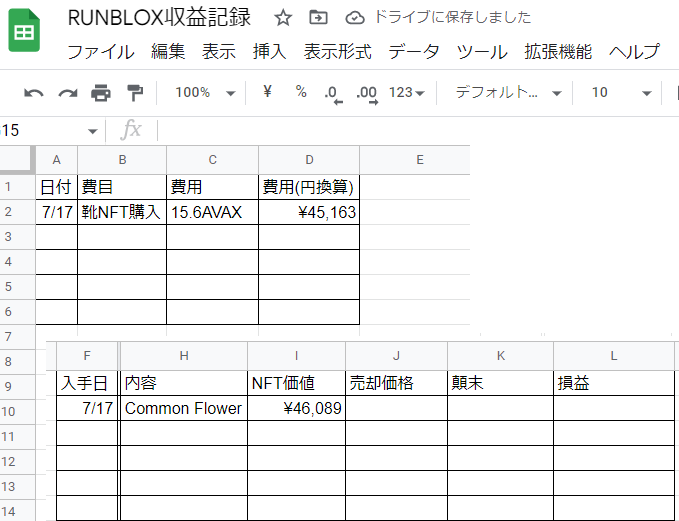Select cell containing 費目
The height and width of the screenshot is (521, 679).
pos(122,187)
